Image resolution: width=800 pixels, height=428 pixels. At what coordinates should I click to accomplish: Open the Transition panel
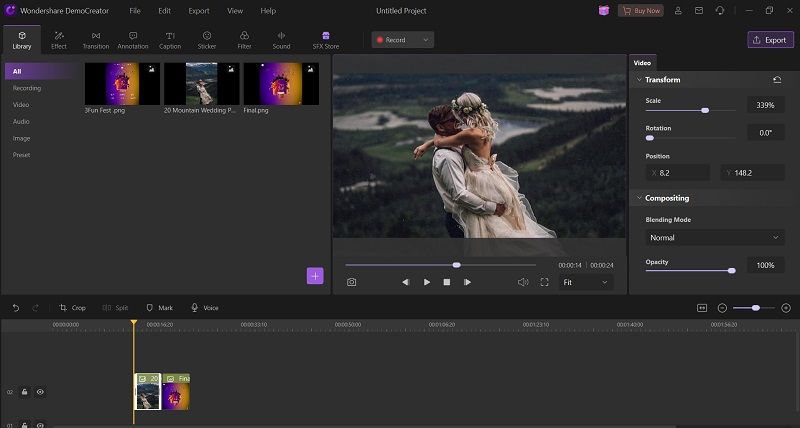(x=96, y=40)
